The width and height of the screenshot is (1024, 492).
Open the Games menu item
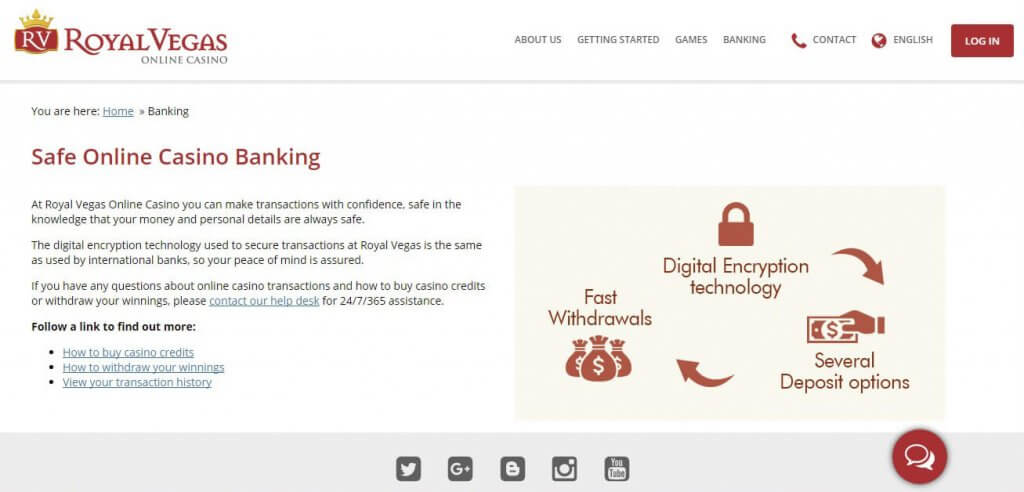coord(691,40)
